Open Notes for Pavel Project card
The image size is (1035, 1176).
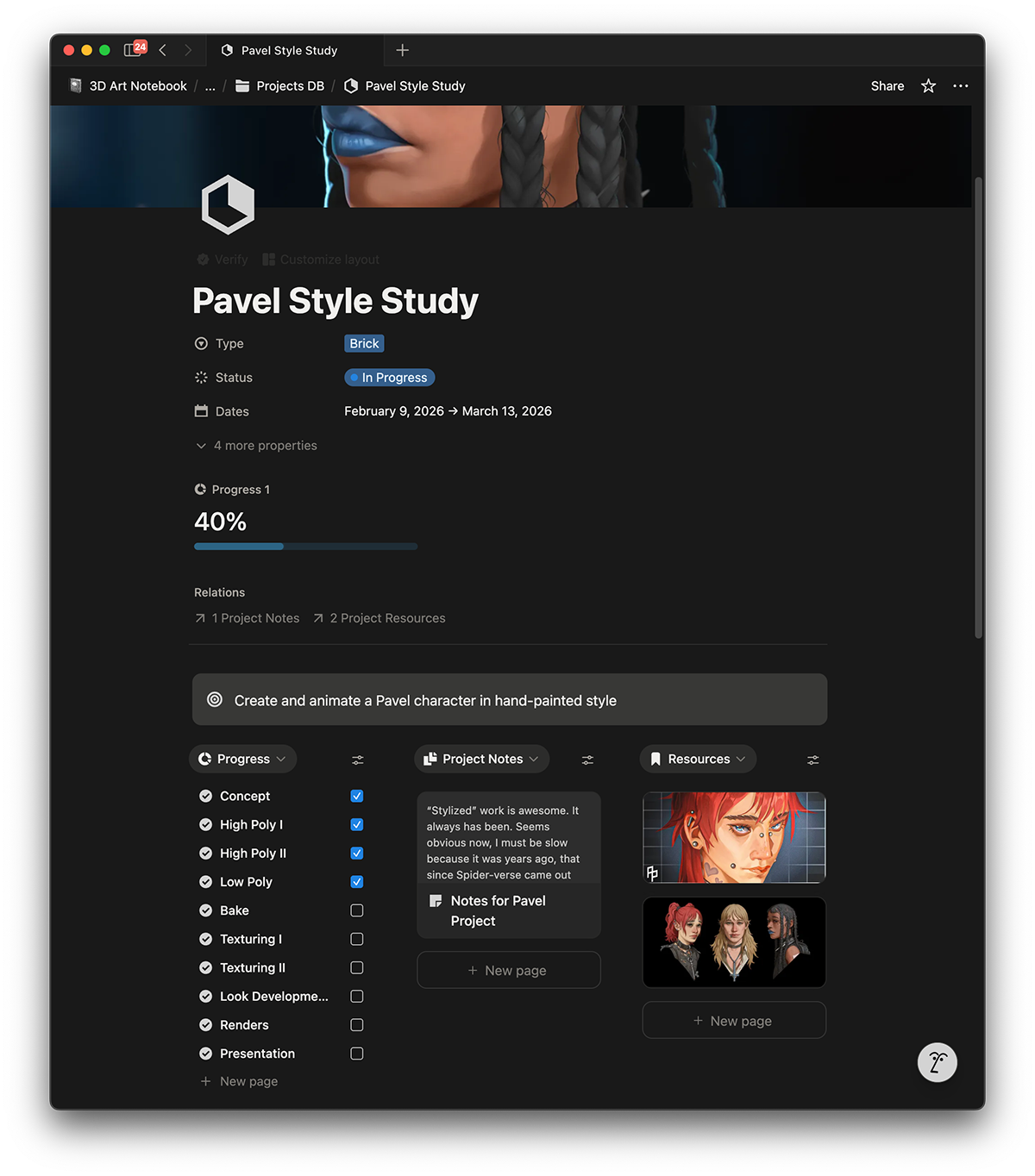tap(509, 865)
